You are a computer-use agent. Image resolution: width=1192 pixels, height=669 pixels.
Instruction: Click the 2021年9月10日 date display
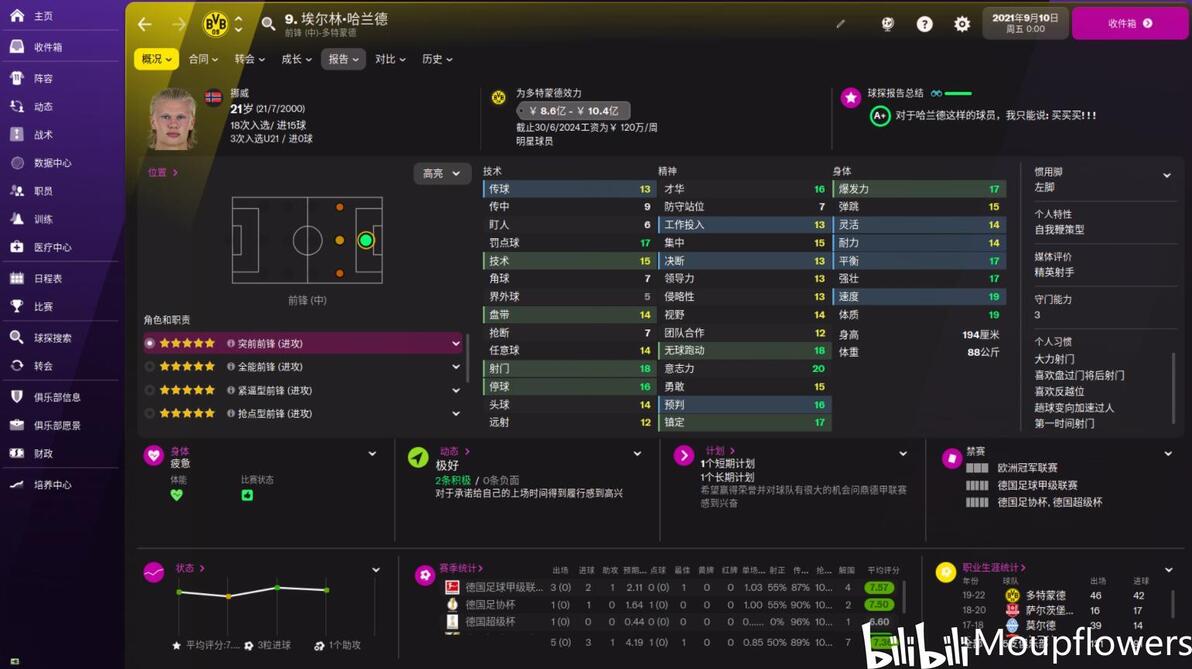pos(1025,23)
